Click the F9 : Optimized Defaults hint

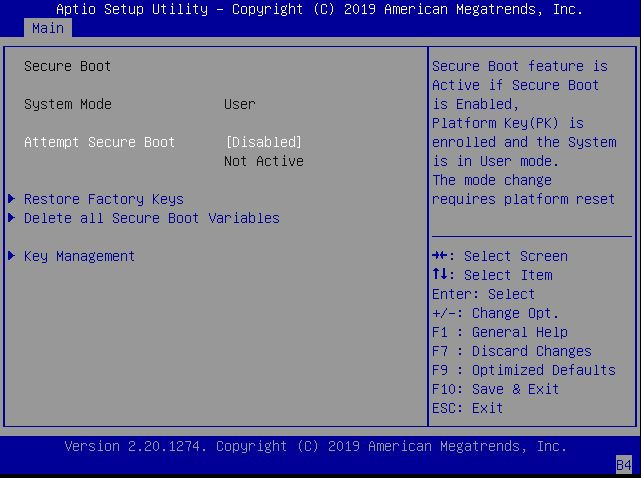pyautogui.click(x=524, y=370)
